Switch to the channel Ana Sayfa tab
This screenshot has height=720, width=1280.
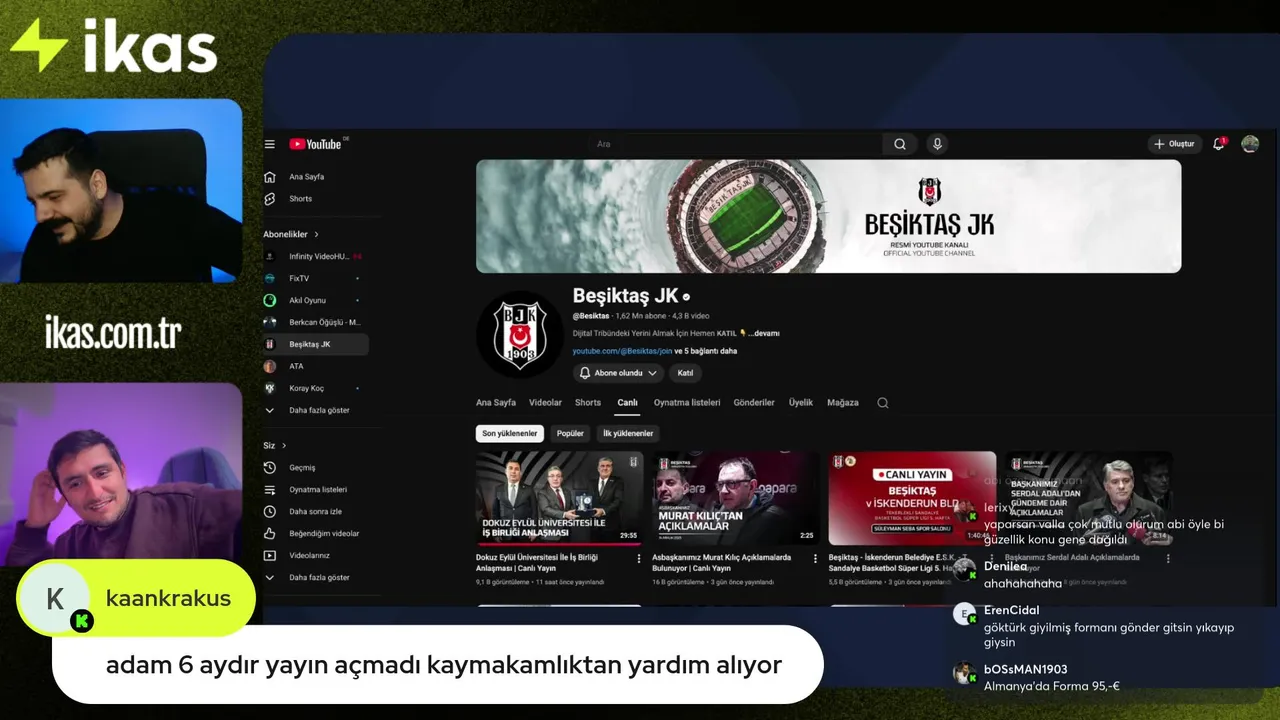(496, 403)
